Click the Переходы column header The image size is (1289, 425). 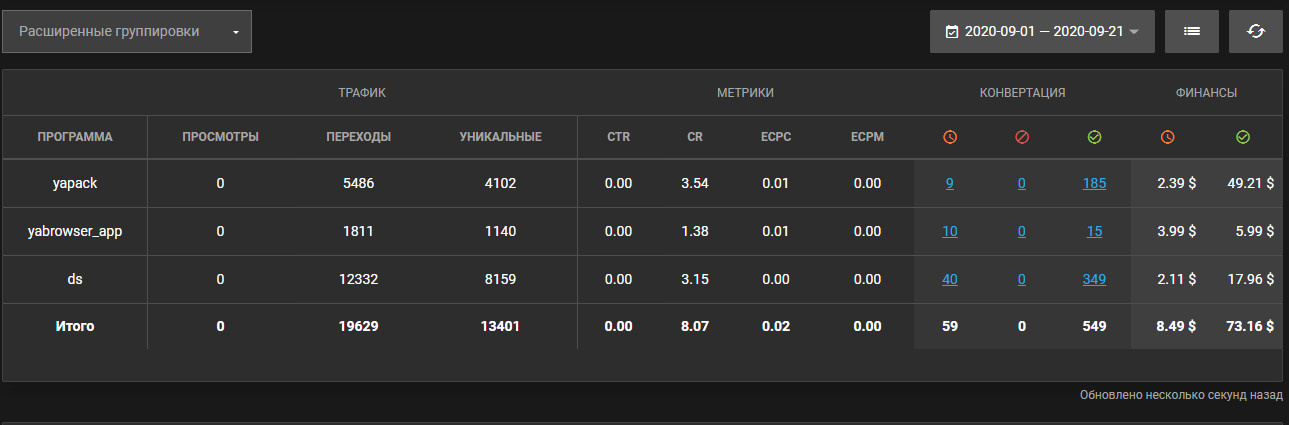tap(358, 137)
